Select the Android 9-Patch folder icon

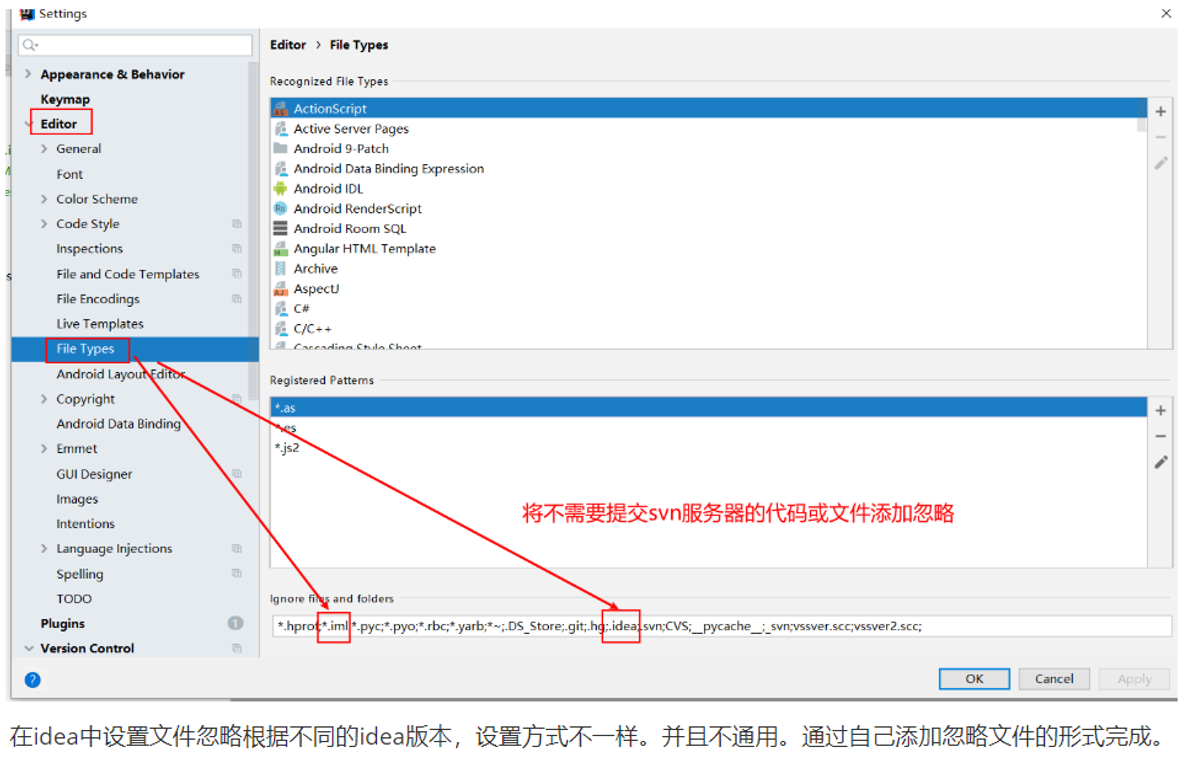click(281, 149)
